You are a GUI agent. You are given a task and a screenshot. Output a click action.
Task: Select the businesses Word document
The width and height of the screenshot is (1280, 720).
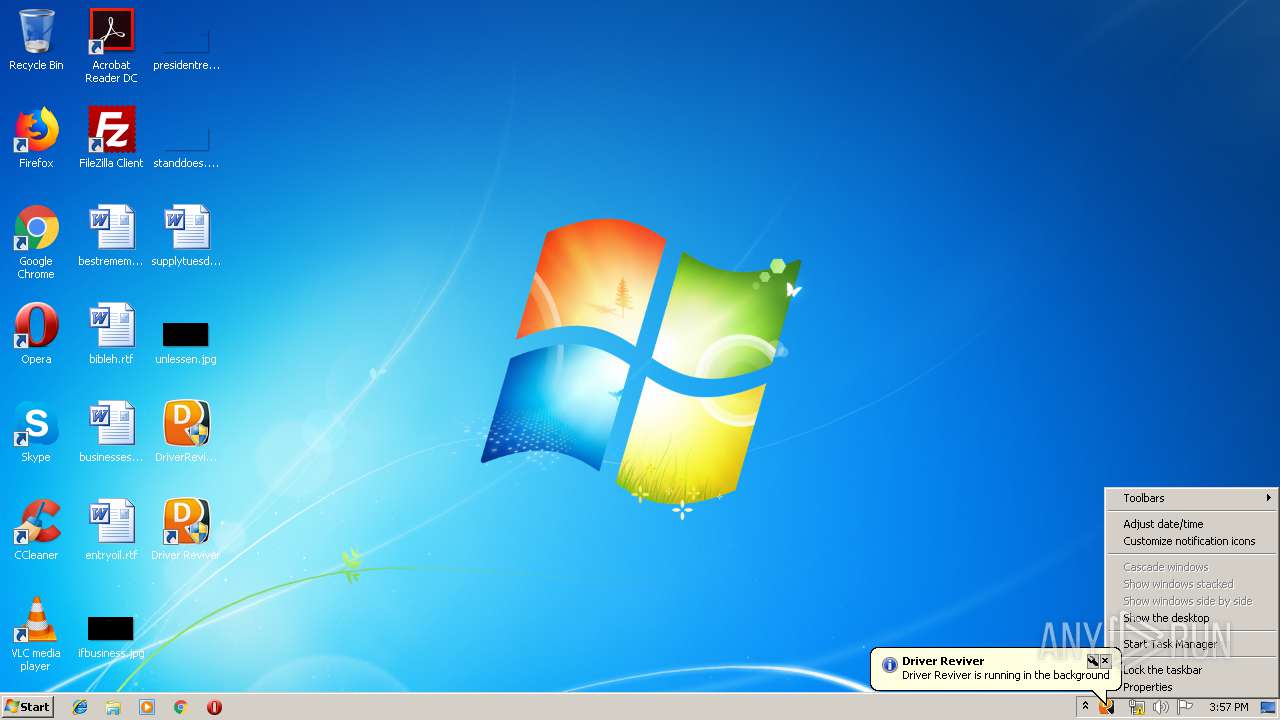(111, 432)
